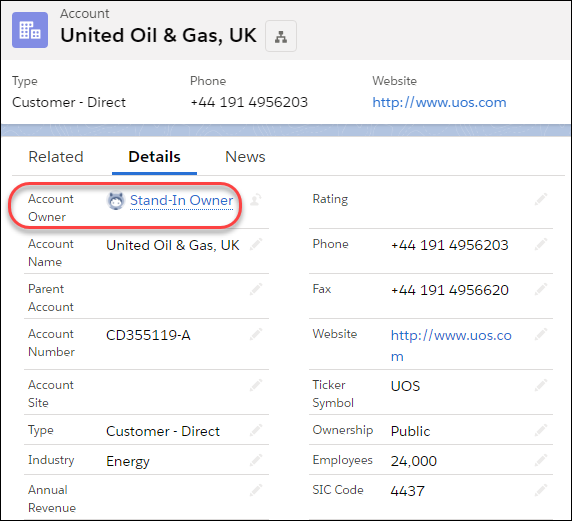Edit Account Number pencil icon
Image resolution: width=572 pixels, height=521 pixels.
256,335
